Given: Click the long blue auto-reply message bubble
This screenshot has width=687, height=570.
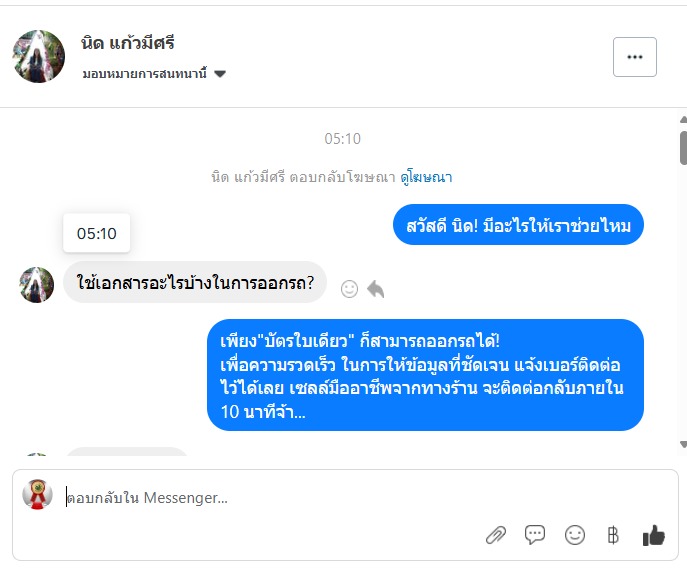Looking at the screenshot, I should [x=425, y=375].
